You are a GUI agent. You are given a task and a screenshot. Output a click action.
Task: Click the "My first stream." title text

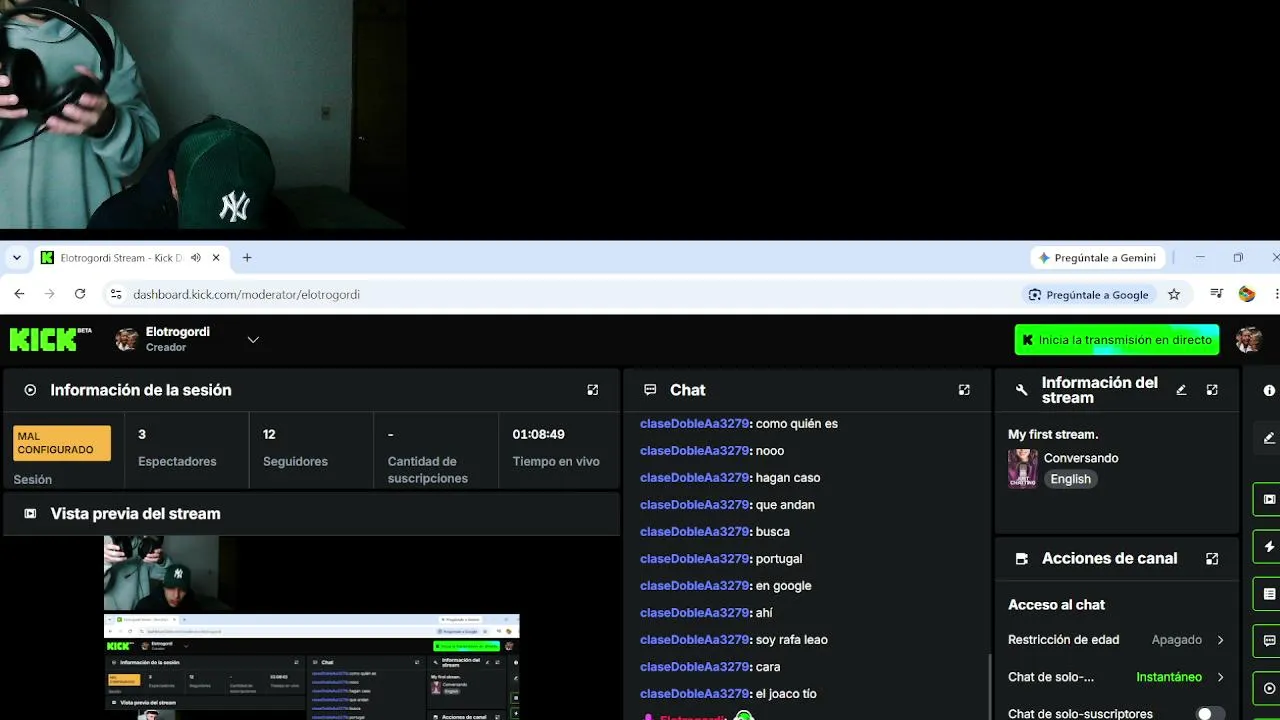[1053, 435]
